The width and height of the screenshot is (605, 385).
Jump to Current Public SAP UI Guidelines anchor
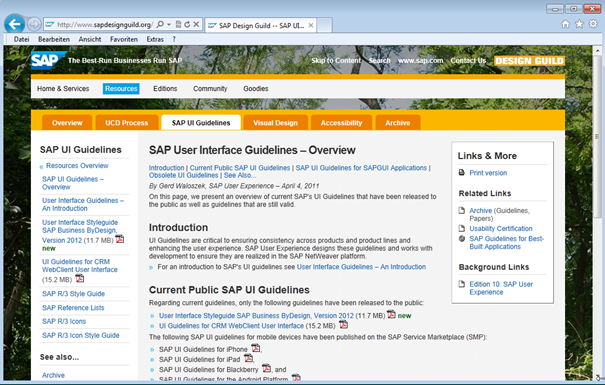coord(240,168)
